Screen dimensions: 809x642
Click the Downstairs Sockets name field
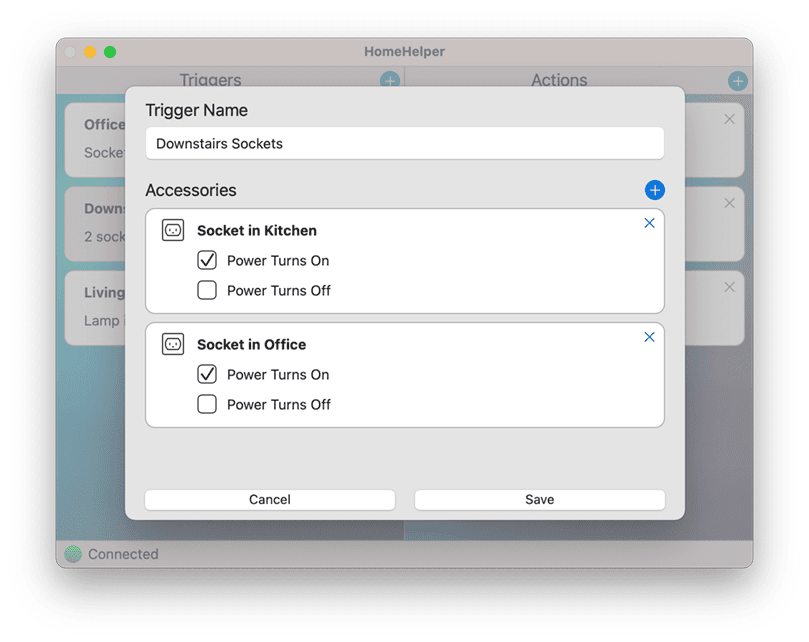[404, 143]
